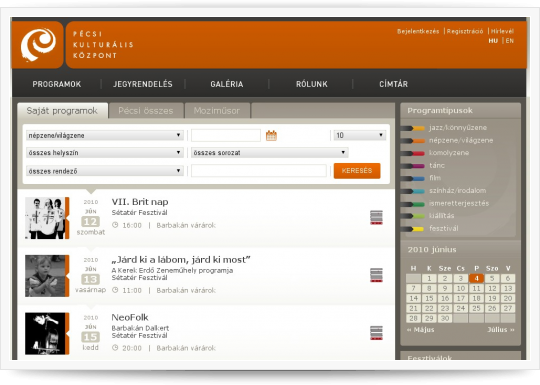540x385 pixels.
Task: Select the HU language link
Action: pyautogui.click(x=493, y=41)
